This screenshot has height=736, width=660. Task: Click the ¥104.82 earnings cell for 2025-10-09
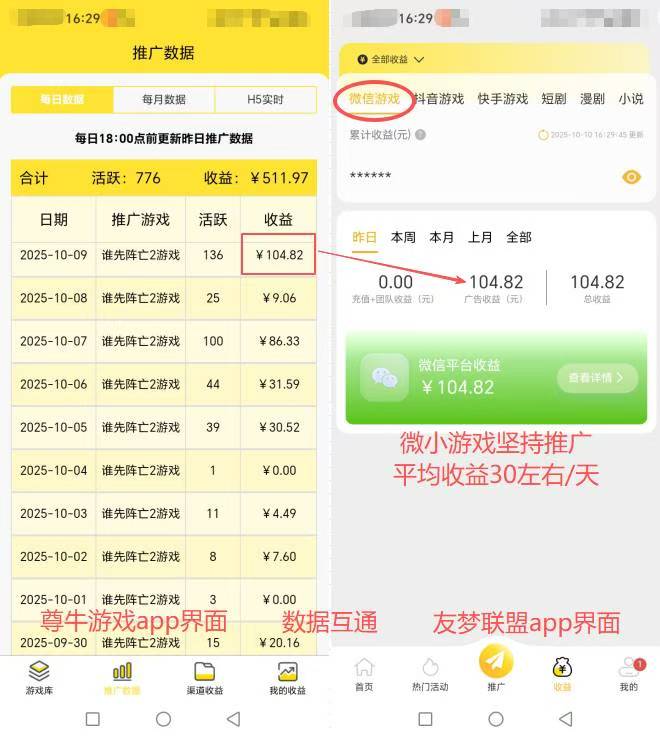[x=278, y=254]
